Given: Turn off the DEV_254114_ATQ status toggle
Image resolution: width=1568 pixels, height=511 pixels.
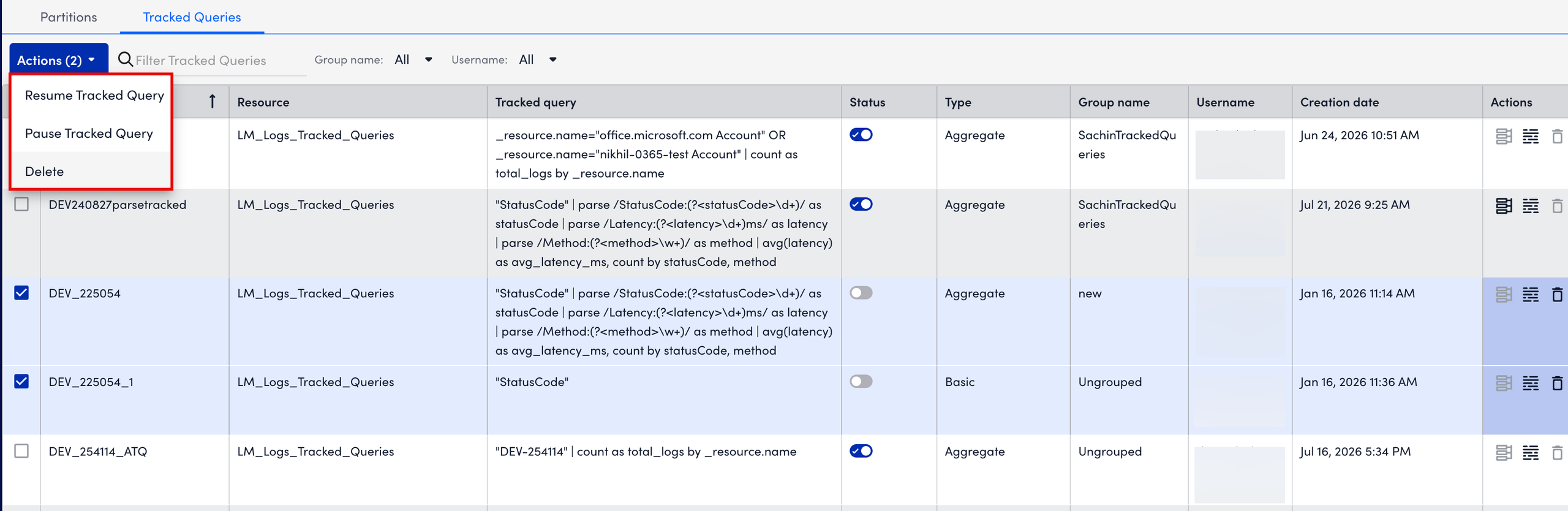Looking at the screenshot, I should (x=861, y=451).
